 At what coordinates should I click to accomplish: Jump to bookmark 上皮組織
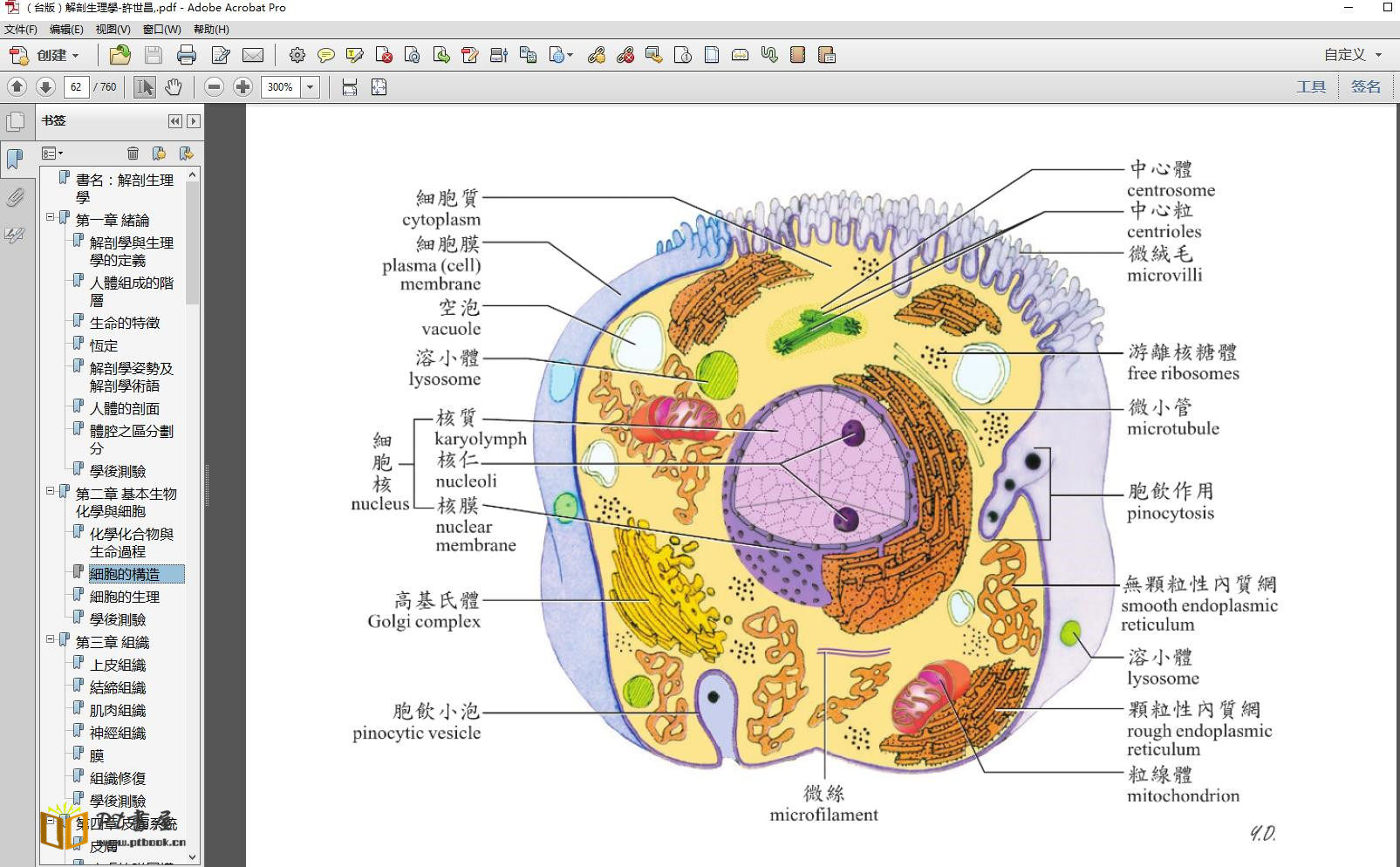(x=118, y=665)
